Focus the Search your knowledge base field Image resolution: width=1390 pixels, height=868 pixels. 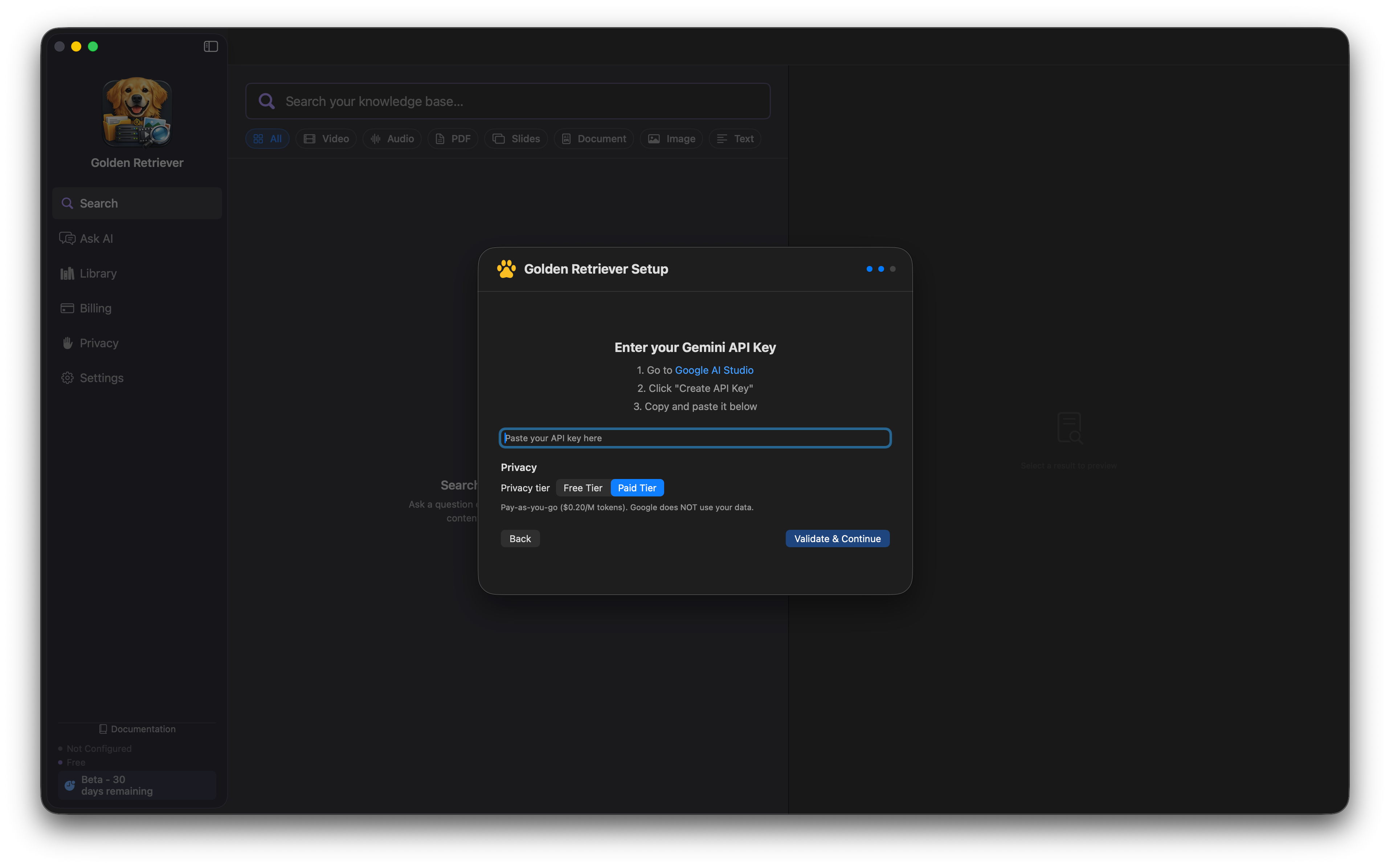(507, 101)
